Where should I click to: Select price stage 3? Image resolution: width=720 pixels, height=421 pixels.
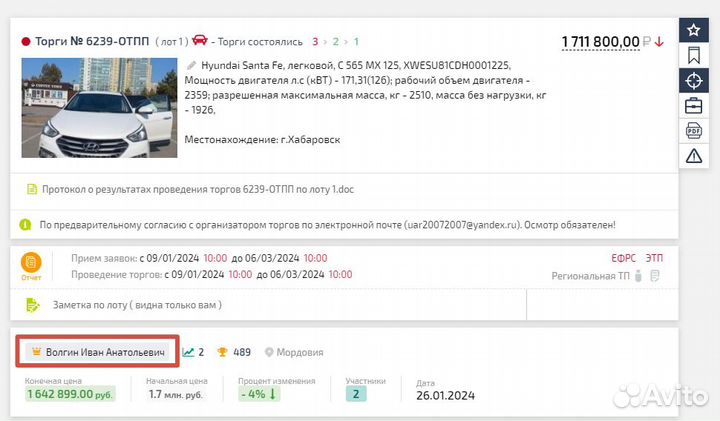(315, 42)
